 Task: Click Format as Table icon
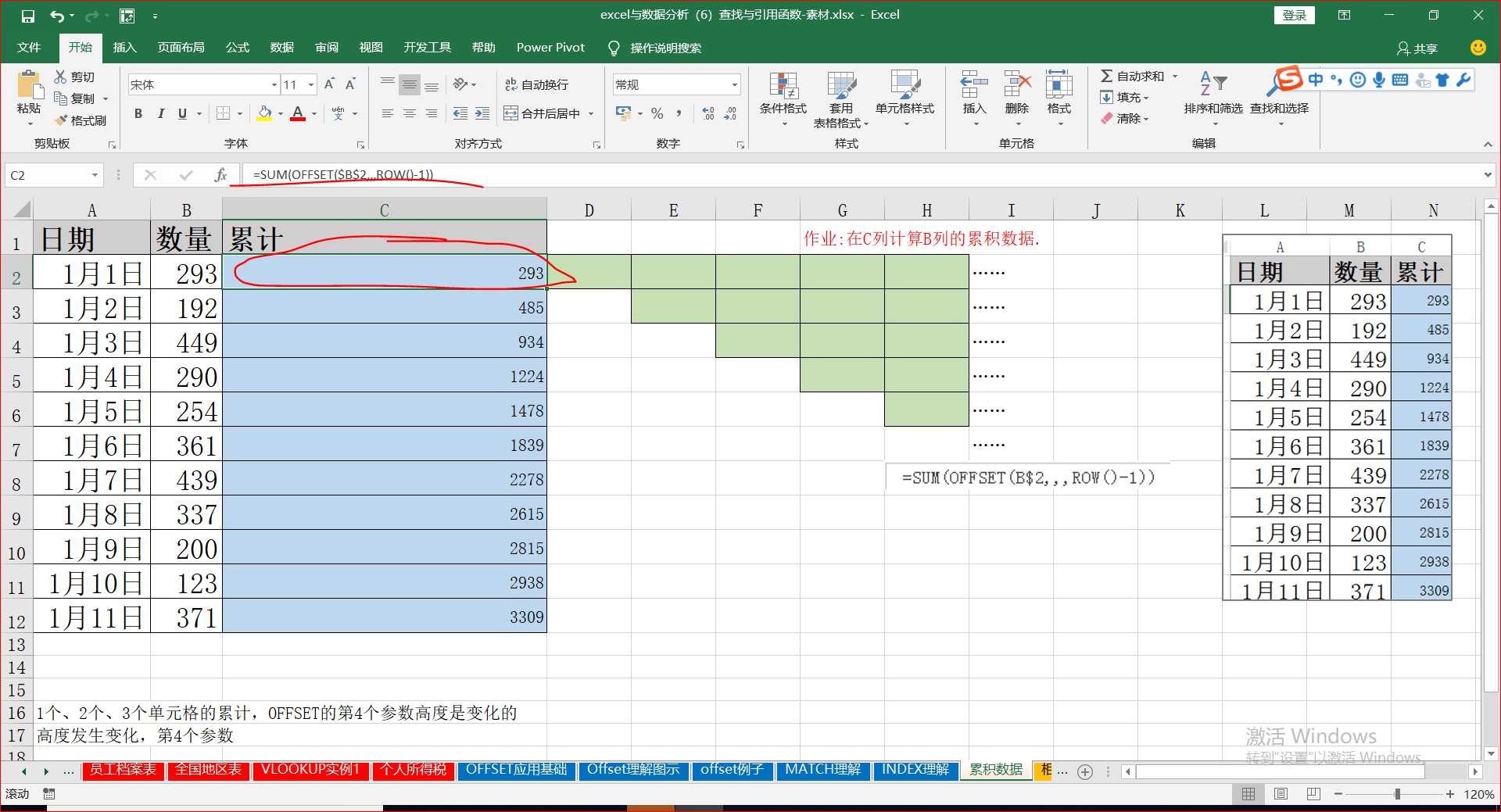[841, 84]
